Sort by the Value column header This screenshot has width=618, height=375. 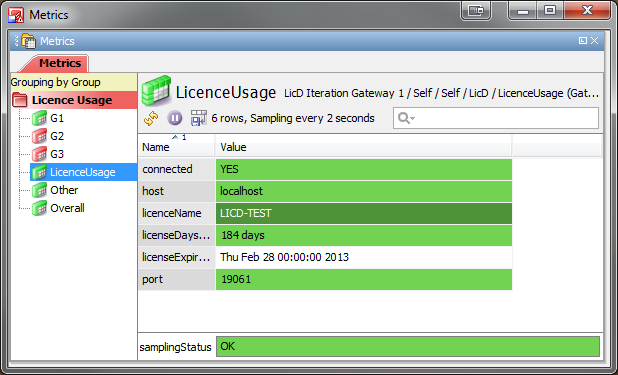pos(363,147)
